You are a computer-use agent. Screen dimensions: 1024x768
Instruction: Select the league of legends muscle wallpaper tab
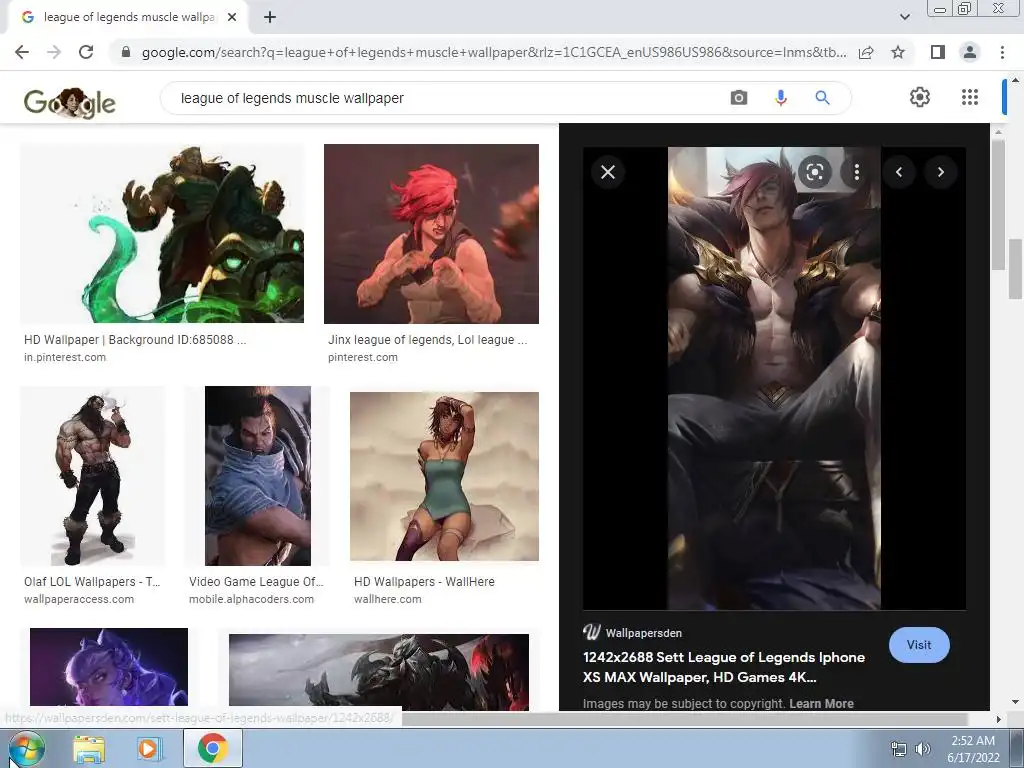(x=127, y=18)
